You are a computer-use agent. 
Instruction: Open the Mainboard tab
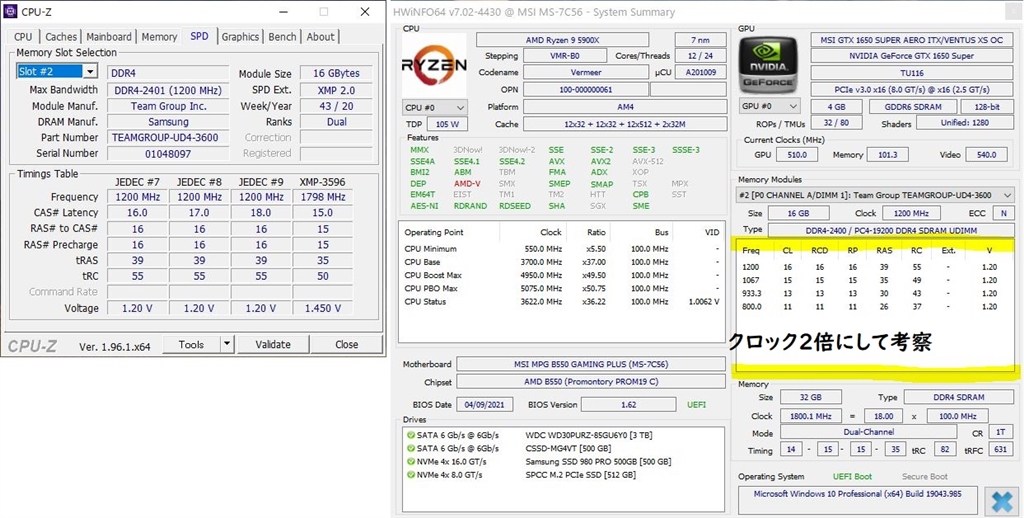point(108,37)
